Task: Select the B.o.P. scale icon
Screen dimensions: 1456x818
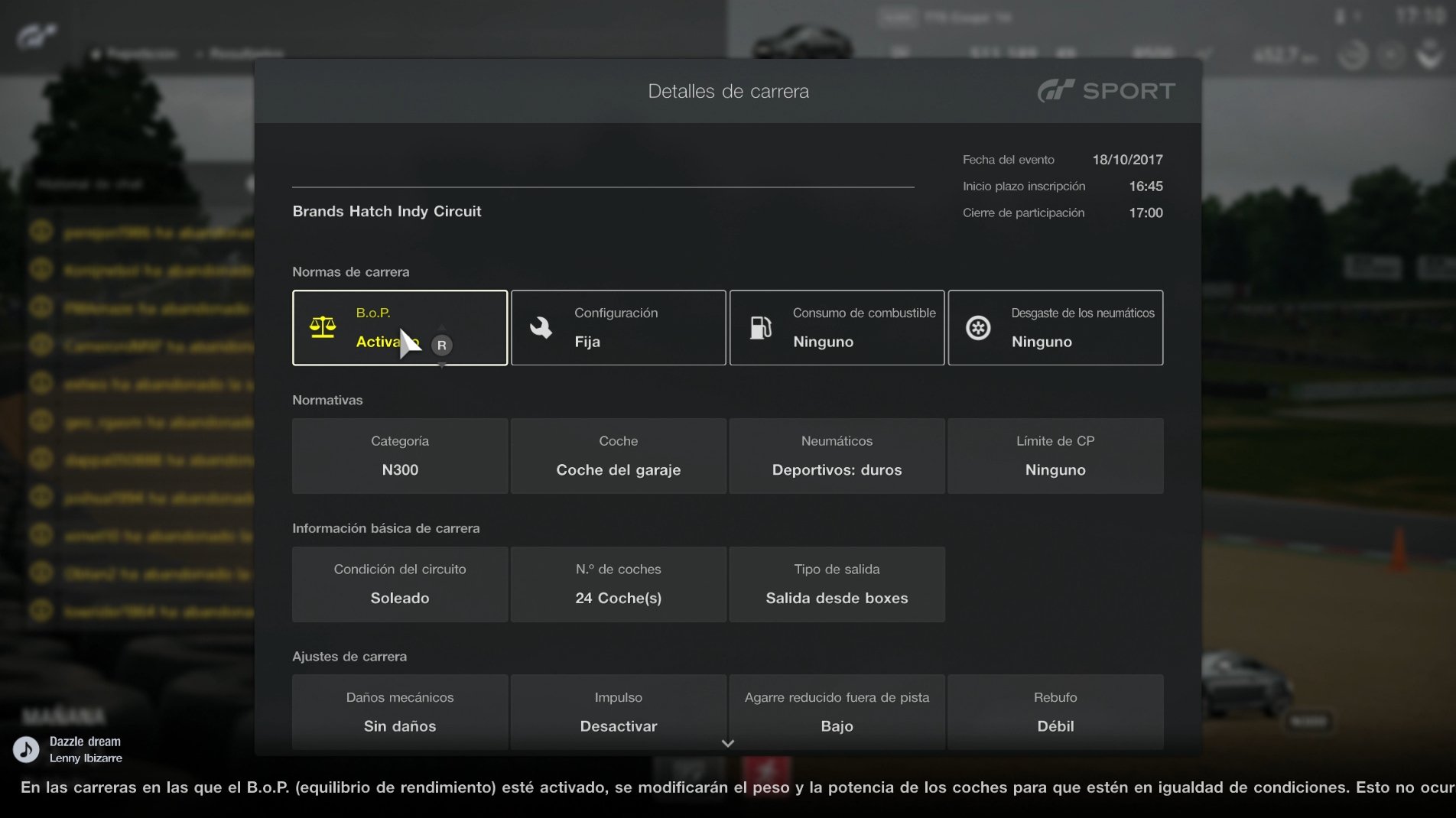Action: [x=323, y=327]
